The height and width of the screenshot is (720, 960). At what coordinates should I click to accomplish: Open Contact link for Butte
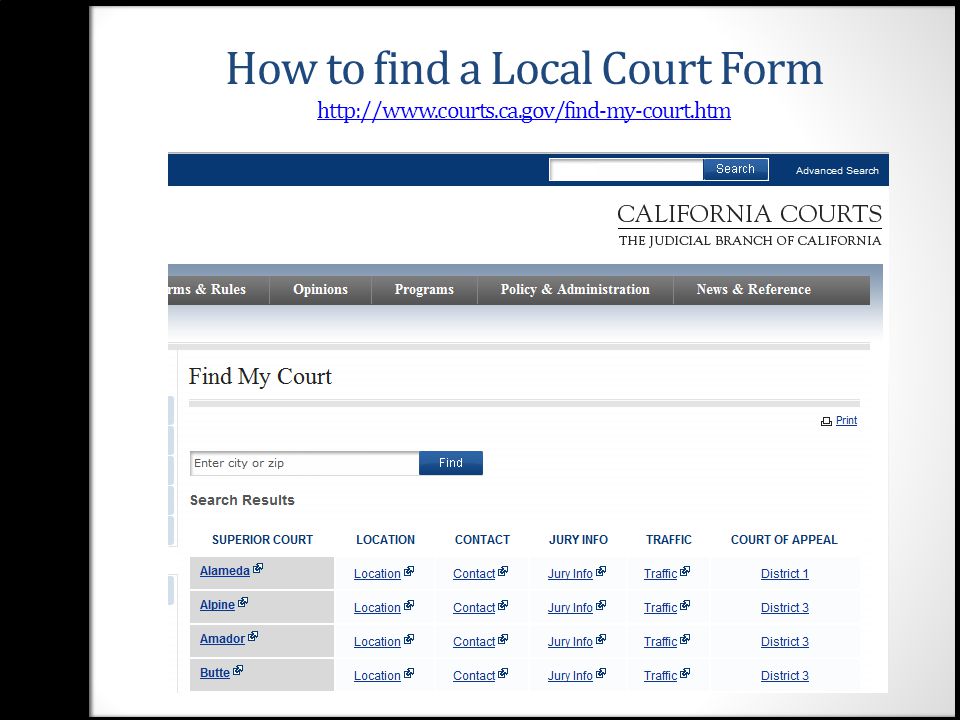click(x=474, y=676)
